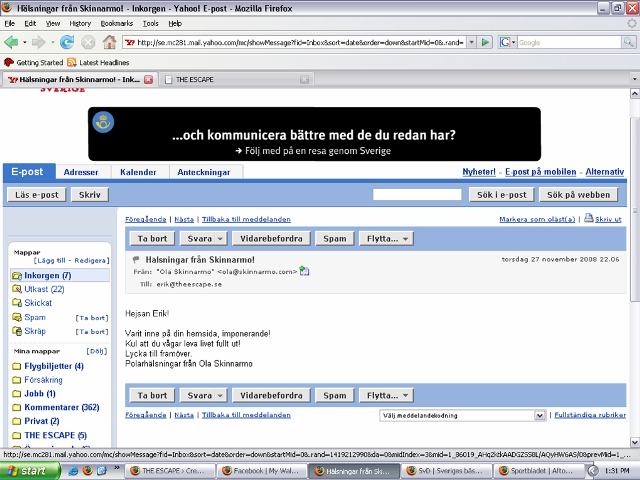640x480 pixels.
Task: Click the stop loading icon
Action: point(88,42)
